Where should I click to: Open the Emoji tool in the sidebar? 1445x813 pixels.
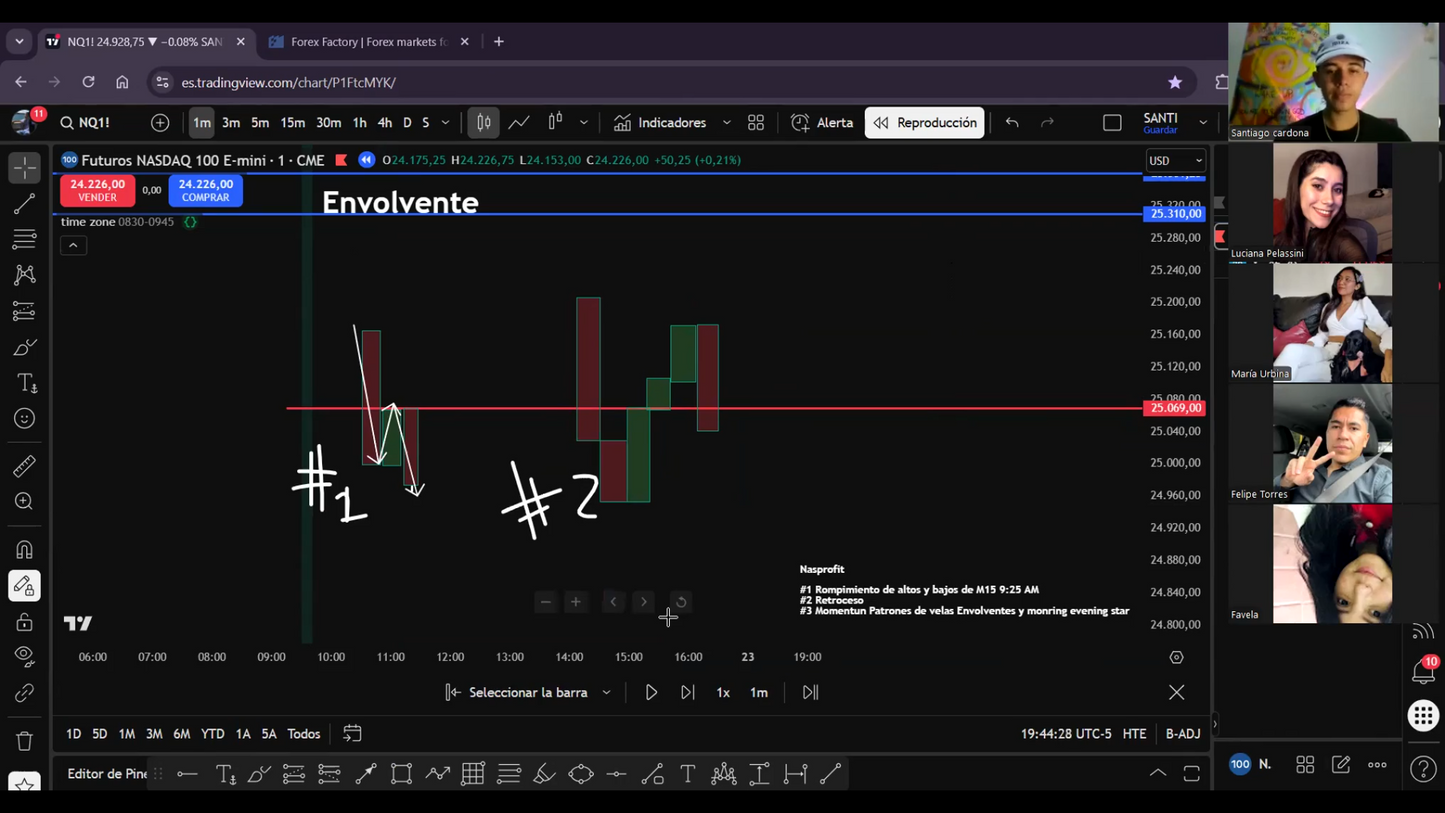tap(24, 418)
